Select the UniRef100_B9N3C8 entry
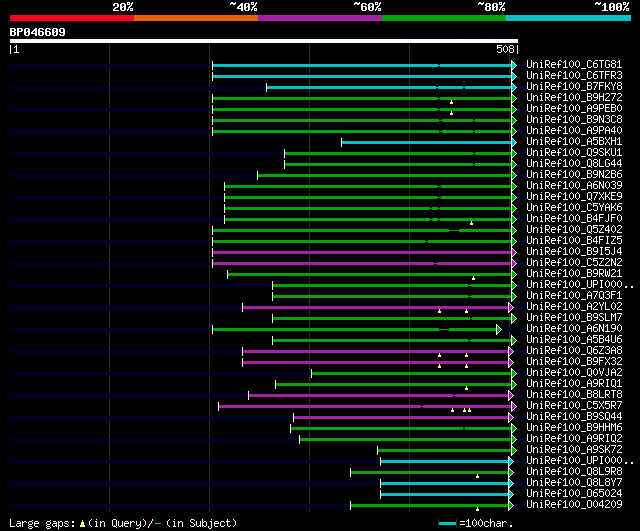The width and height of the screenshot is (640, 531). pyautogui.click(x=574, y=120)
